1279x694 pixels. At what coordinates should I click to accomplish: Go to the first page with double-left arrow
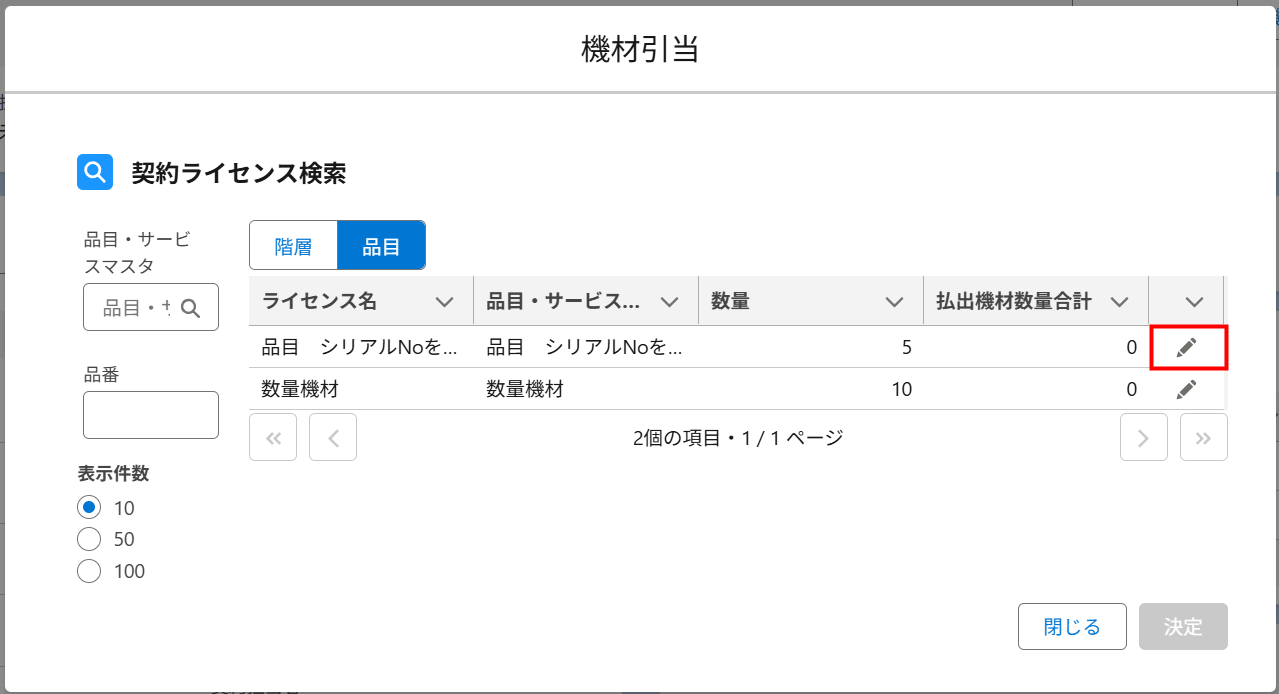click(273, 437)
